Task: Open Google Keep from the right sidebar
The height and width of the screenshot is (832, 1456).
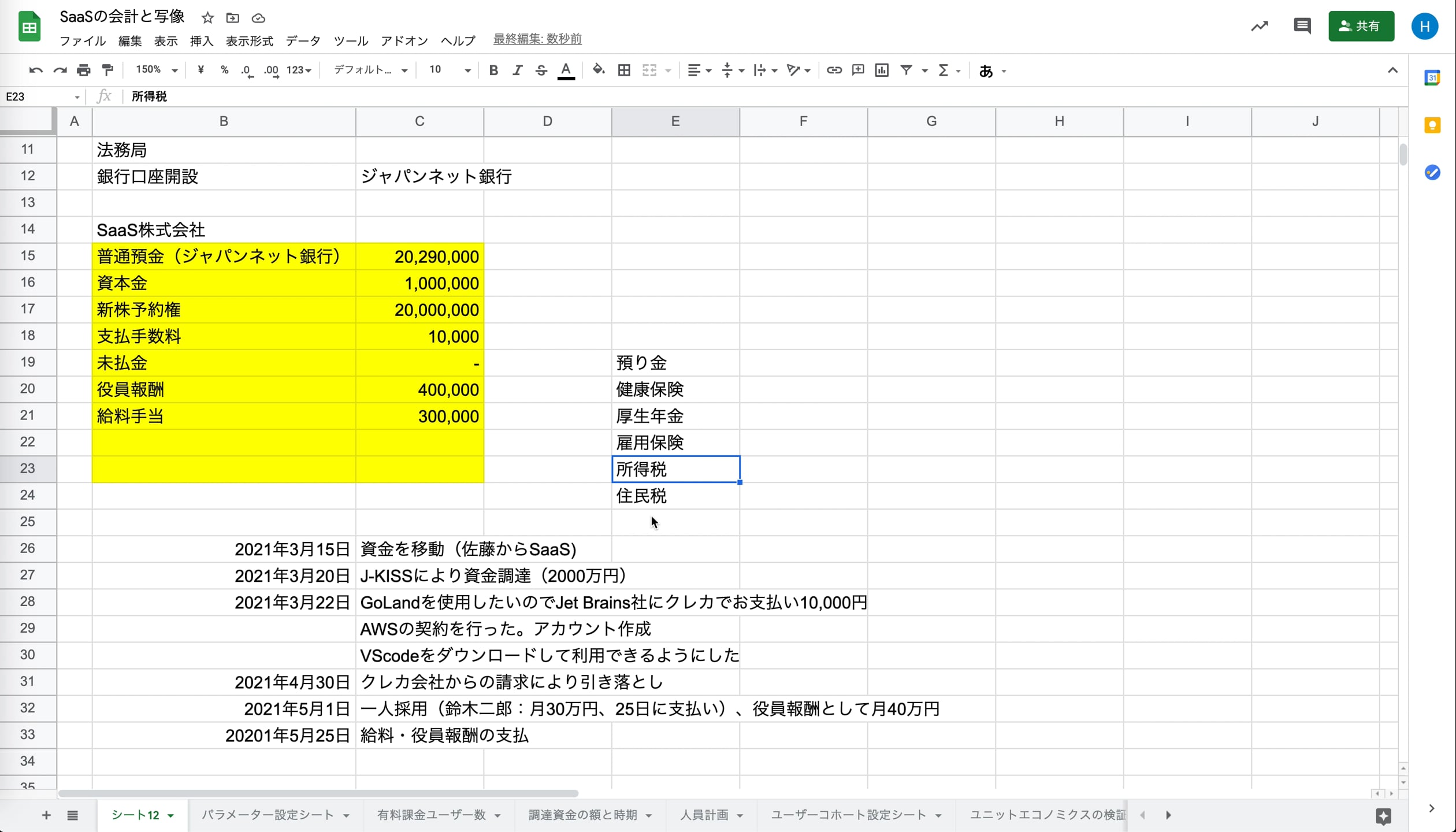Action: [1432, 125]
